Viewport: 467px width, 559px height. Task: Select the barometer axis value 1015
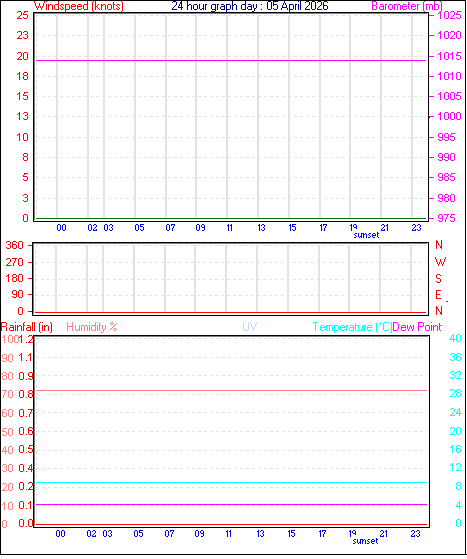pos(449,56)
